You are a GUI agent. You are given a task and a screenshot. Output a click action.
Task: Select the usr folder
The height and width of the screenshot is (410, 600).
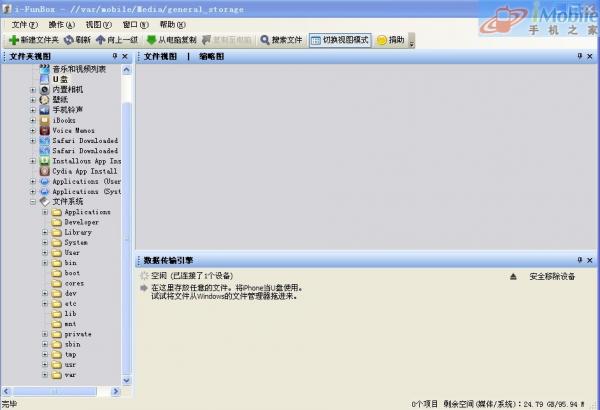click(x=70, y=365)
